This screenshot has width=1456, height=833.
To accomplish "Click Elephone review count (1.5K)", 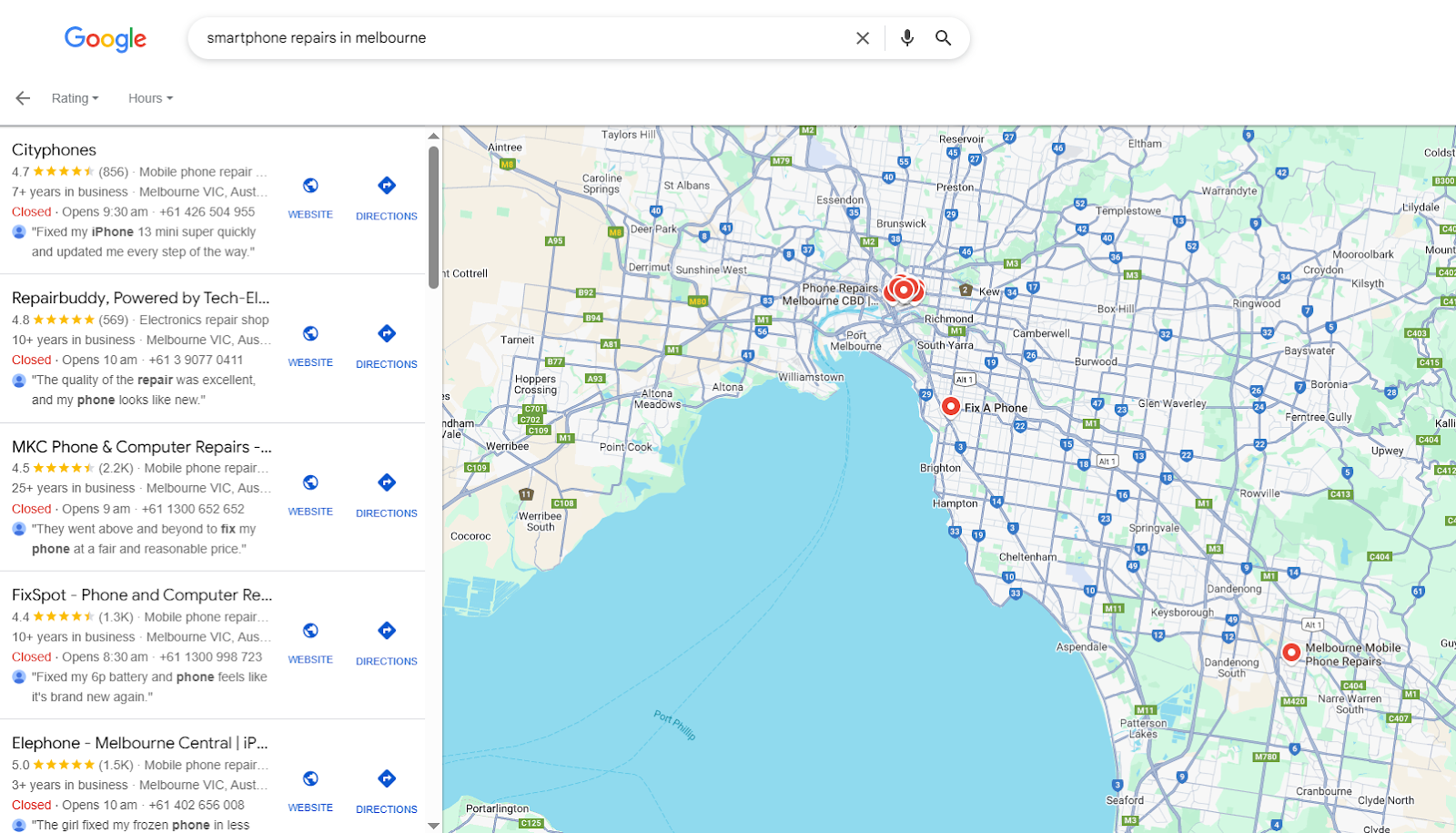I will tap(116, 766).
